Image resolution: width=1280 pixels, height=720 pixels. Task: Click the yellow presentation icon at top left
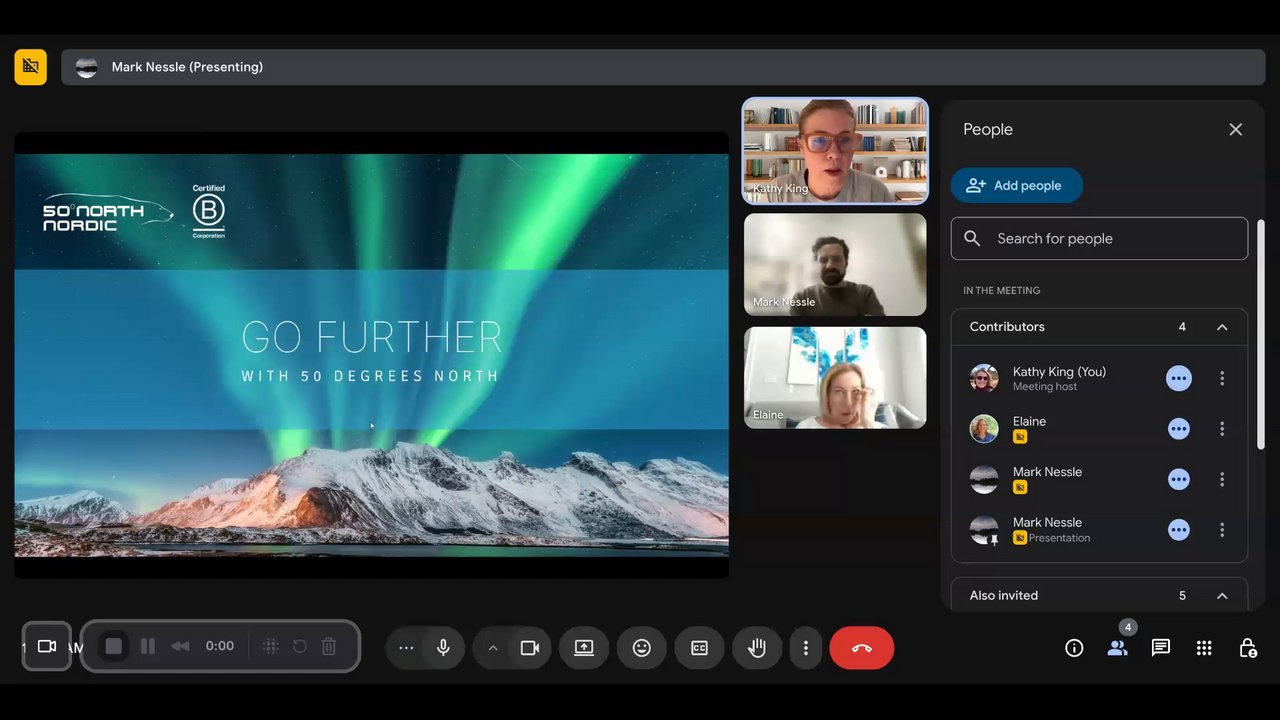point(30,67)
